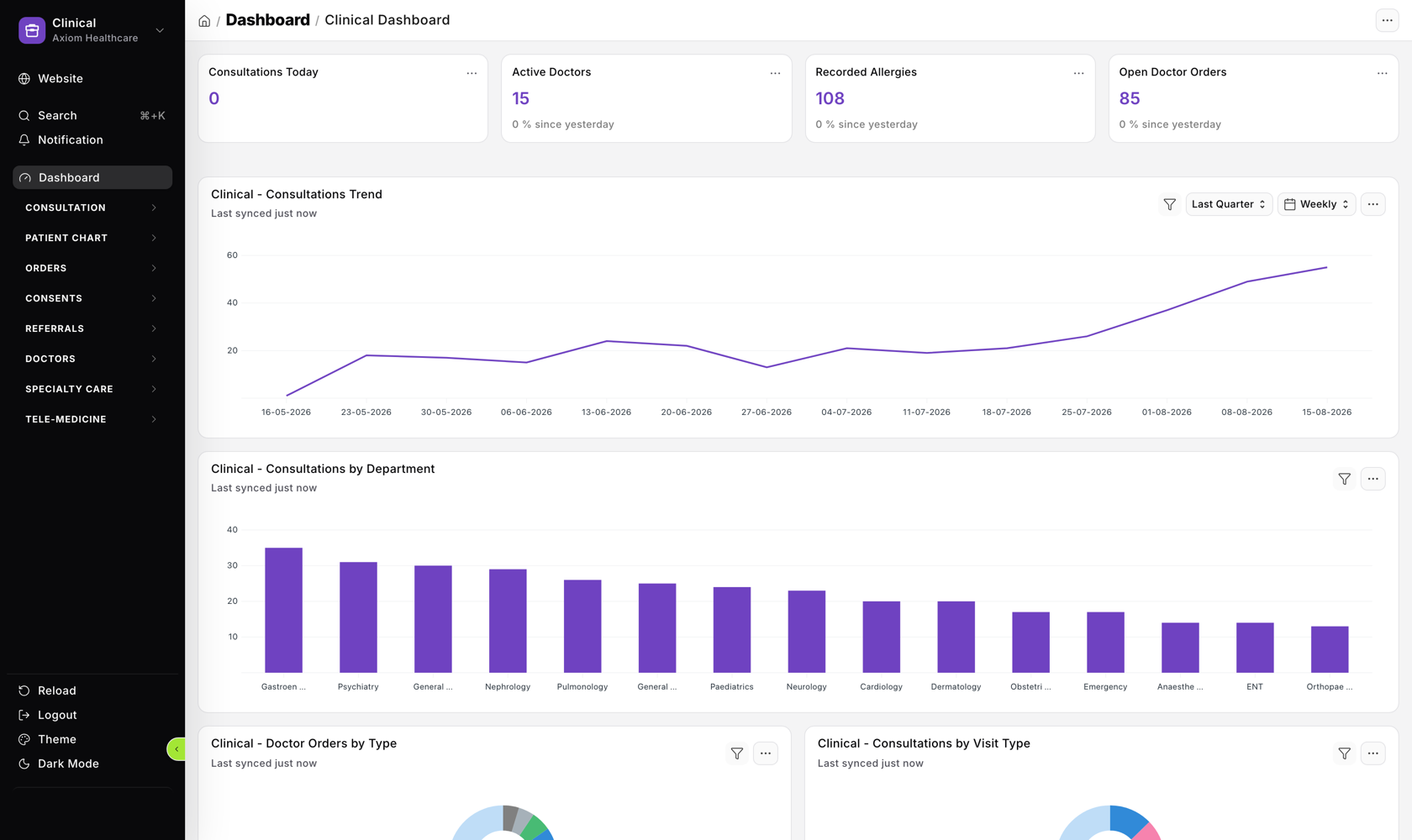Click the Logout icon in sidebar
Image resolution: width=1412 pixels, height=840 pixels.
click(24, 715)
